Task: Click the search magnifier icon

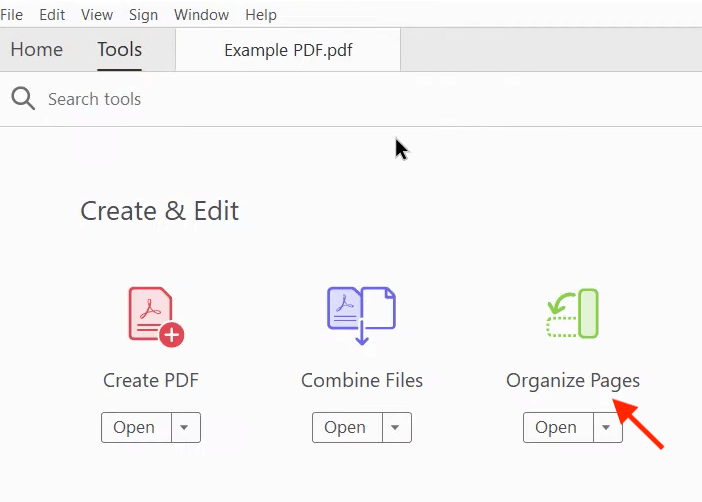Action: (x=23, y=99)
